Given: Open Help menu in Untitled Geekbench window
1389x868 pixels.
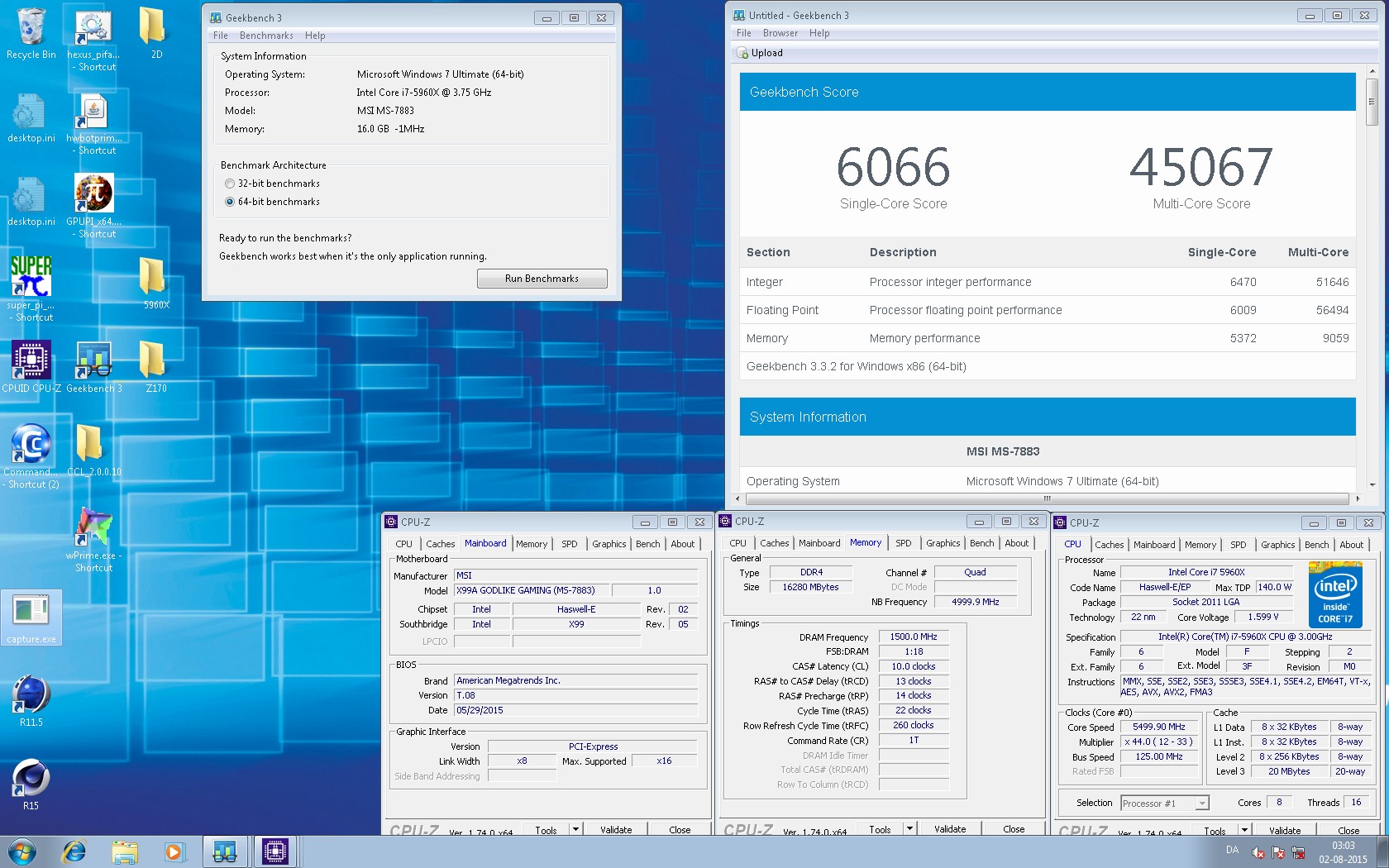Looking at the screenshot, I should [x=819, y=33].
